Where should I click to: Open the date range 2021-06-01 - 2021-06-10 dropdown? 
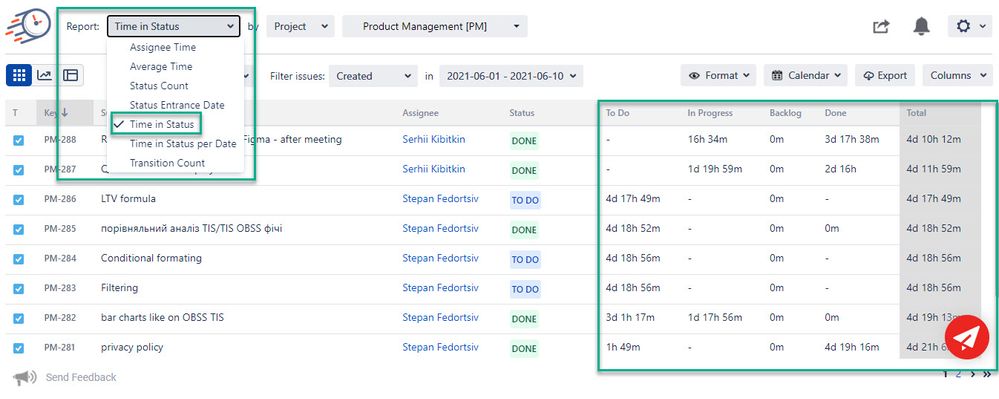click(x=511, y=76)
